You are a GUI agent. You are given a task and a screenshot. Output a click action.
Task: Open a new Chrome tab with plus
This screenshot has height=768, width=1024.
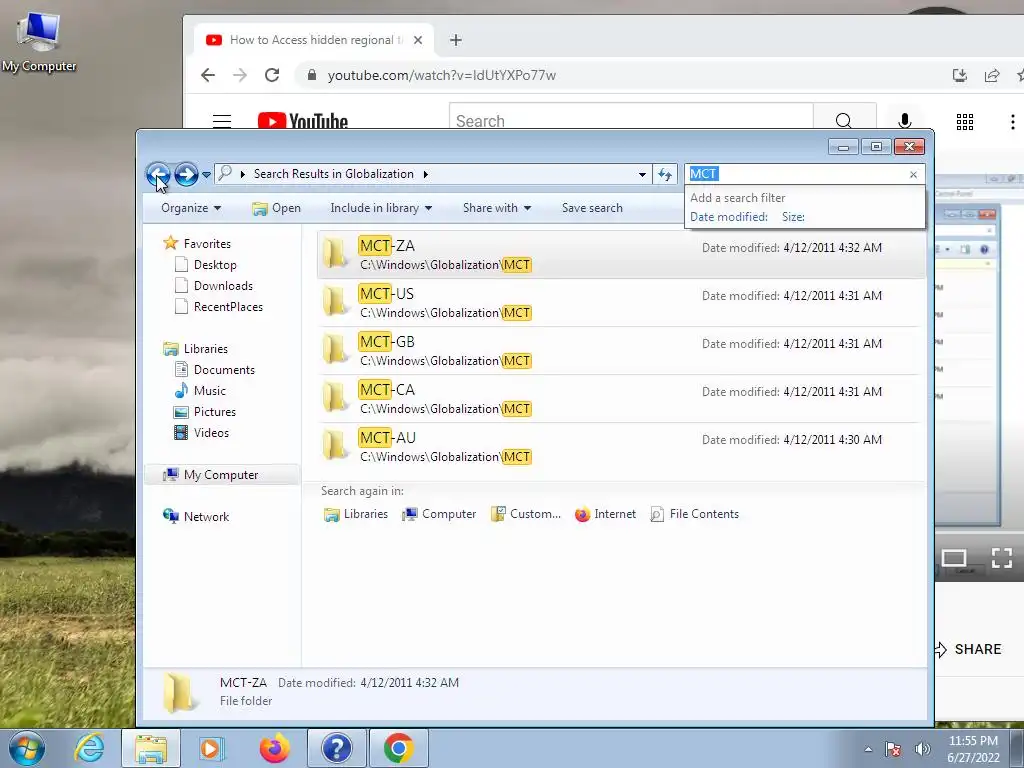[456, 40]
